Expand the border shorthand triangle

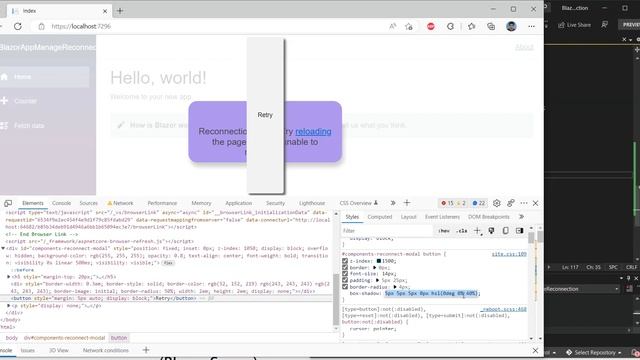(375, 267)
